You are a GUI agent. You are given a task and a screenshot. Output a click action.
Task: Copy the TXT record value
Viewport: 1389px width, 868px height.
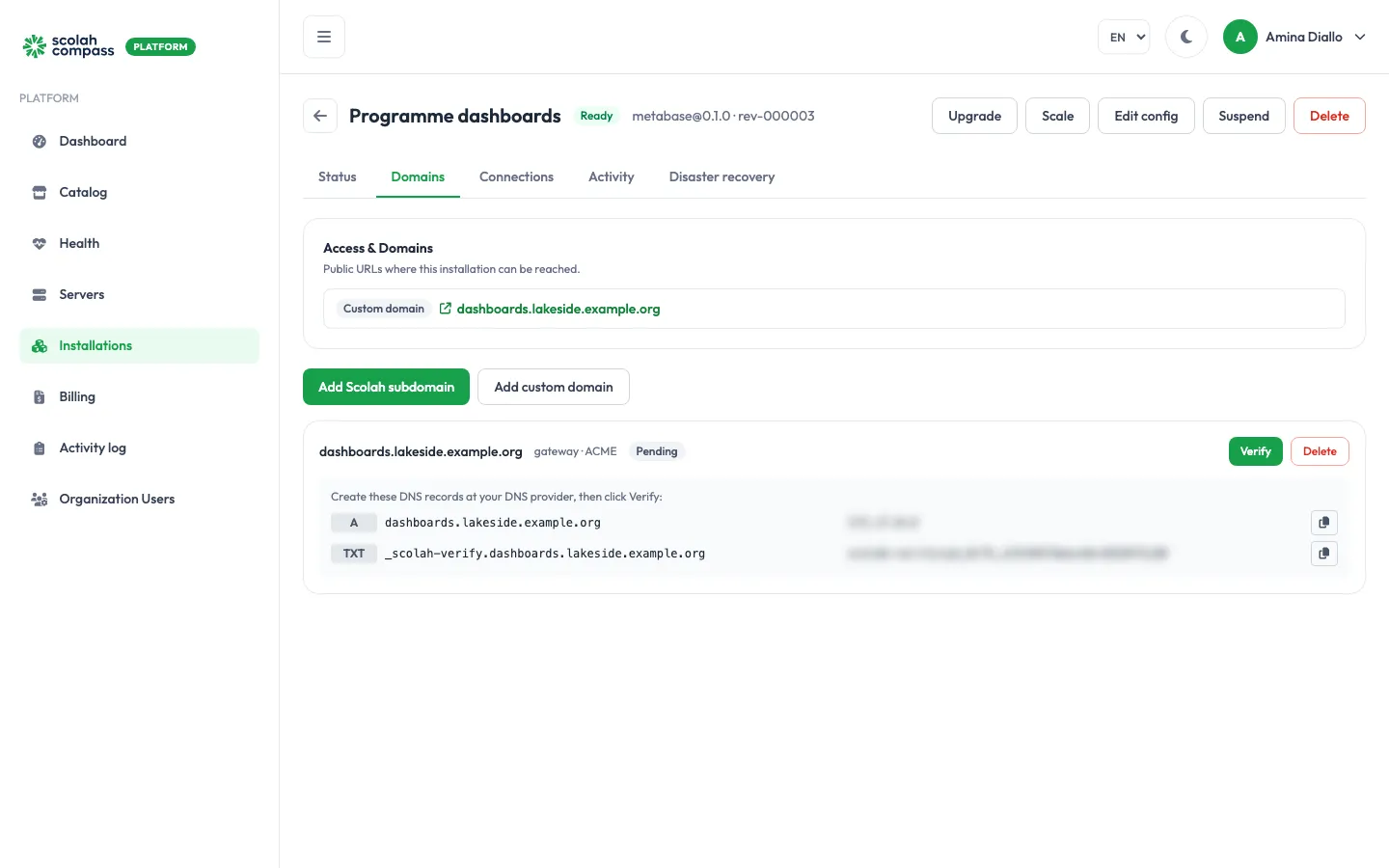point(1324,554)
